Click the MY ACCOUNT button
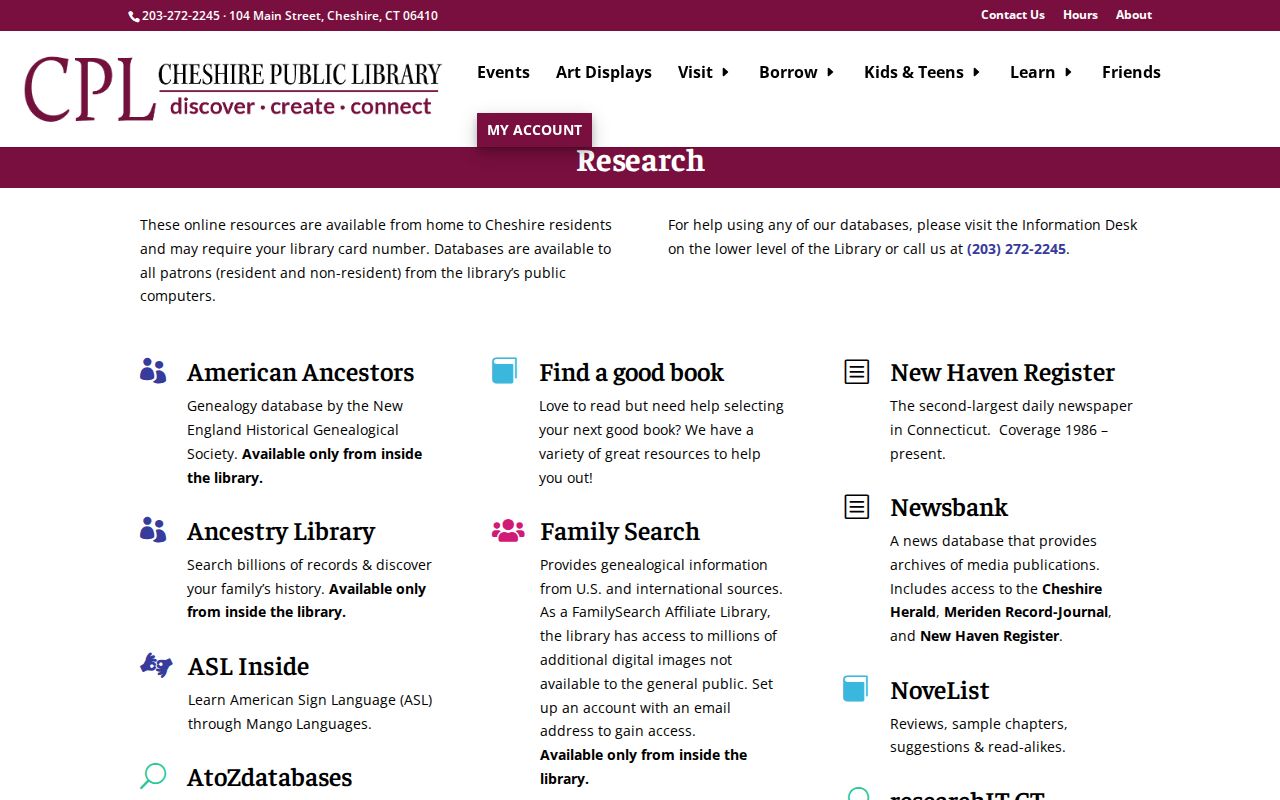 point(534,130)
